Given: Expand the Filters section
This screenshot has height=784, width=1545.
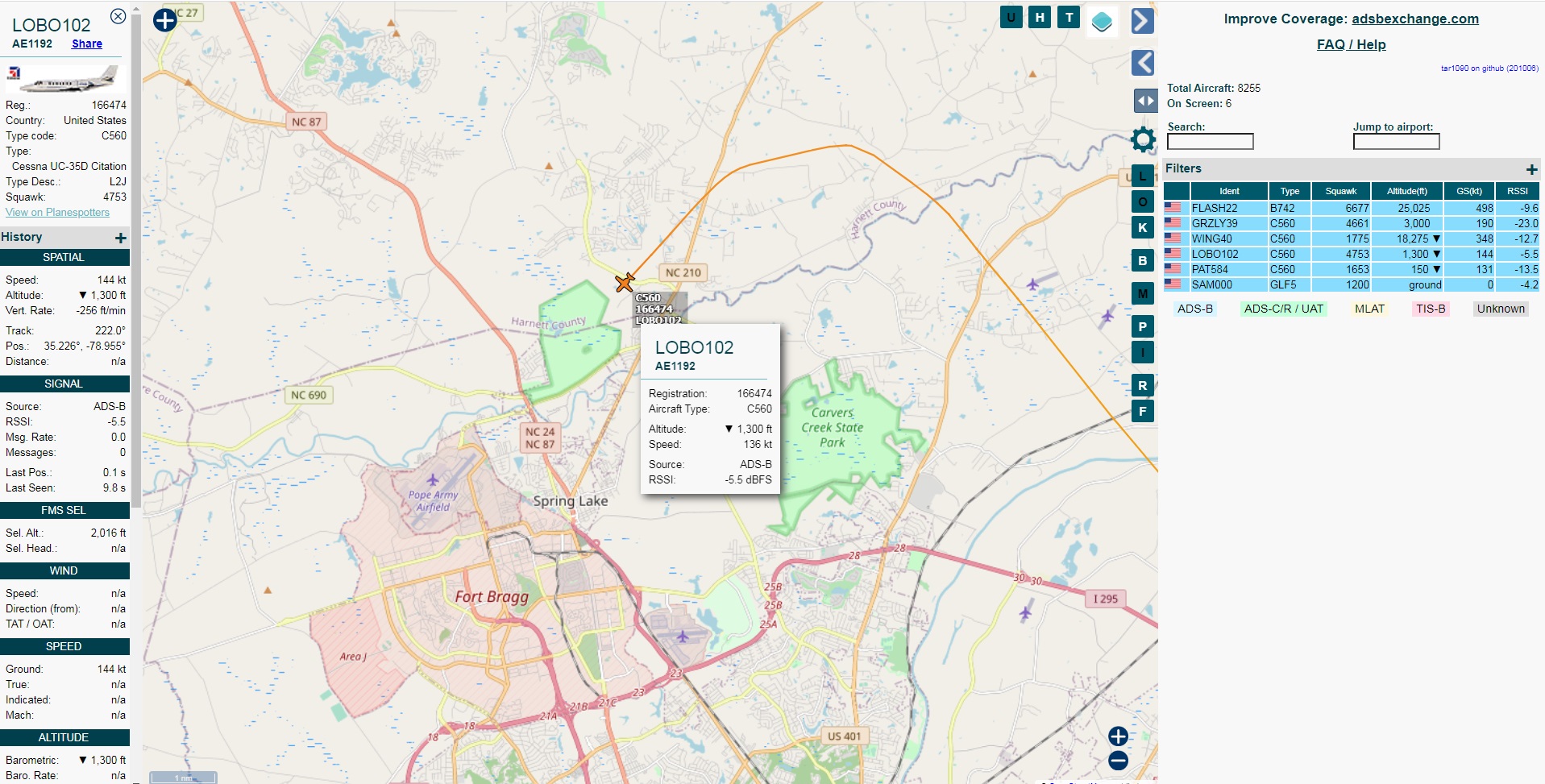Looking at the screenshot, I should [x=1531, y=169].
